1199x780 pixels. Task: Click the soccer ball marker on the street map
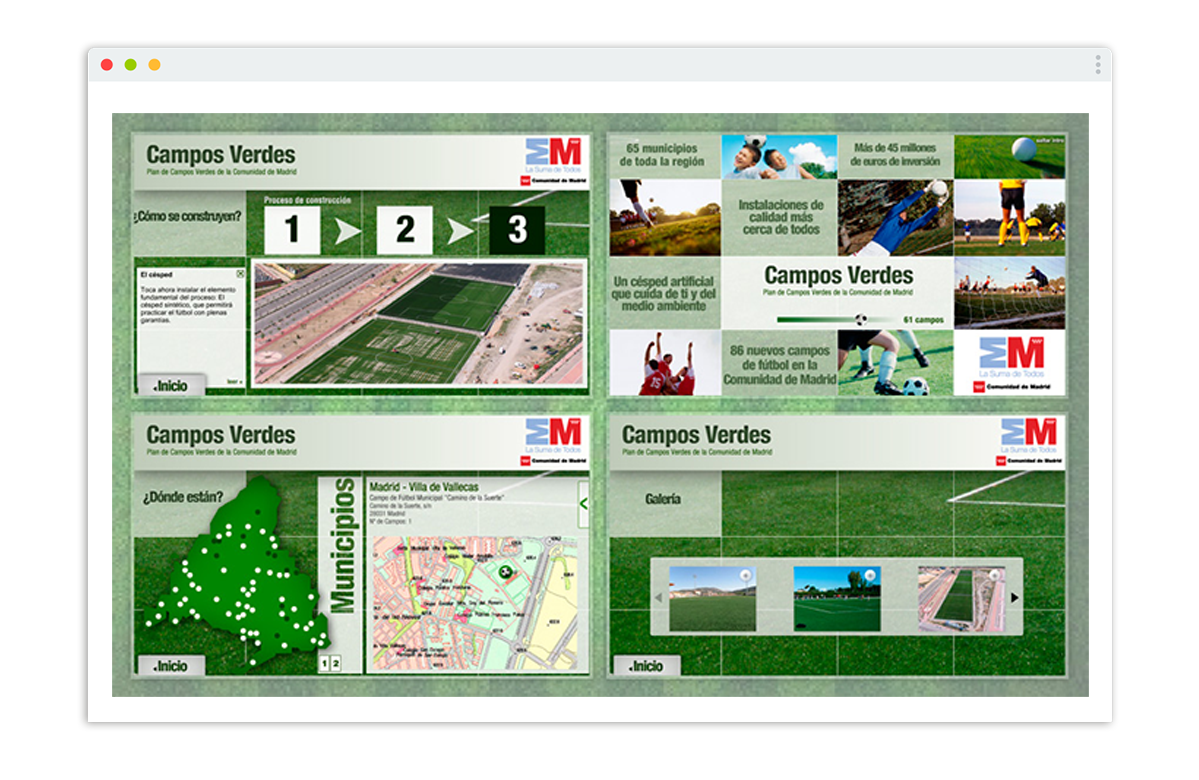pos(506,572)
